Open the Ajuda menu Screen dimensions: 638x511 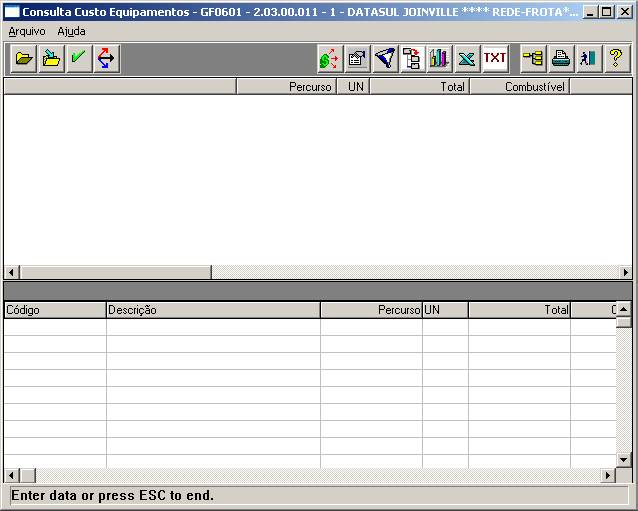click(x=71, y=31)
